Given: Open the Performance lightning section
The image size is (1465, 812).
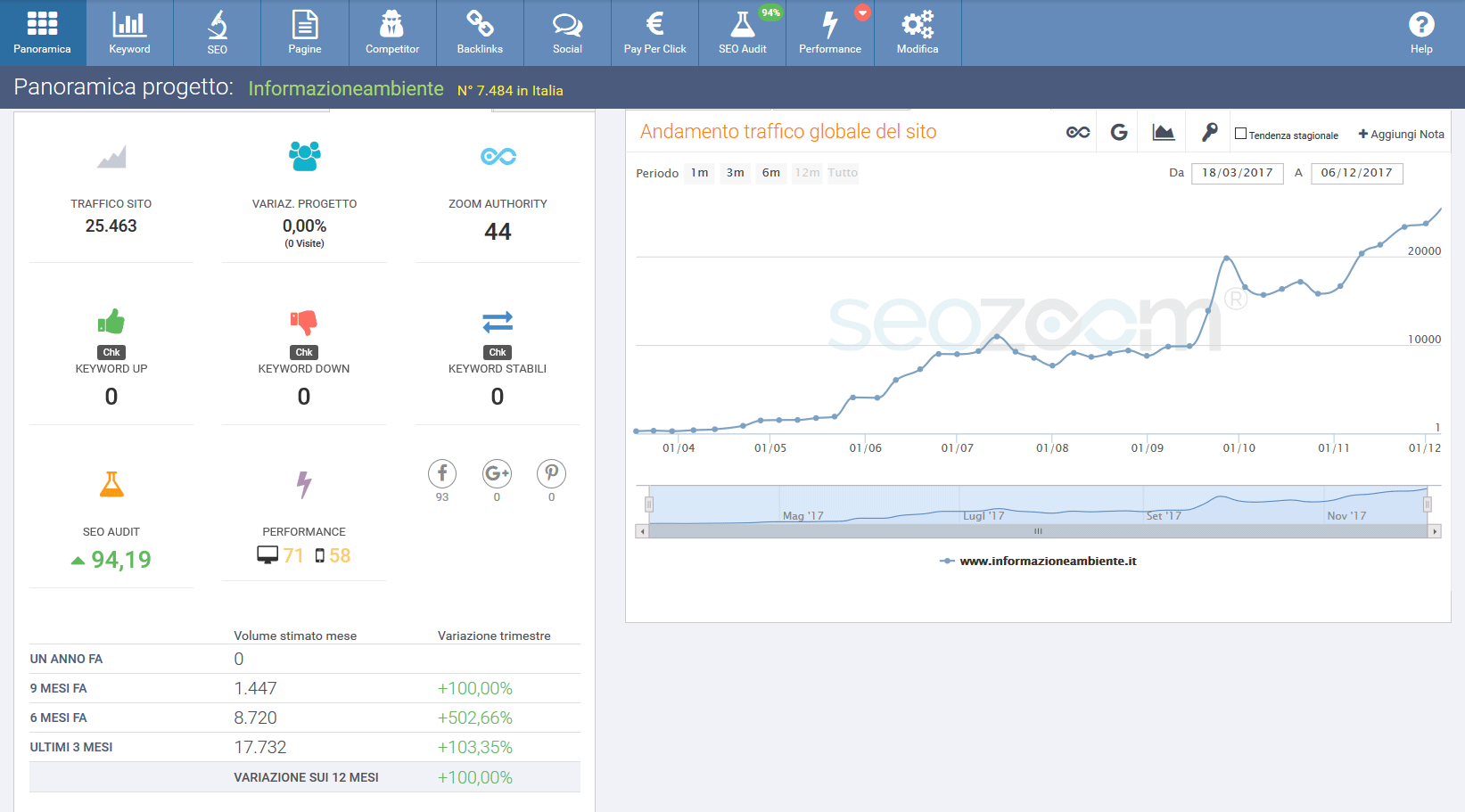Looking at the screenshot, I should pyautogui.click(x=830, y=33).
